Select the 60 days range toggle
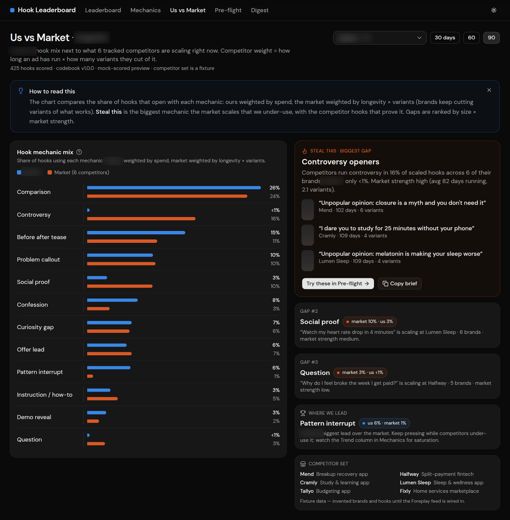 471,38
